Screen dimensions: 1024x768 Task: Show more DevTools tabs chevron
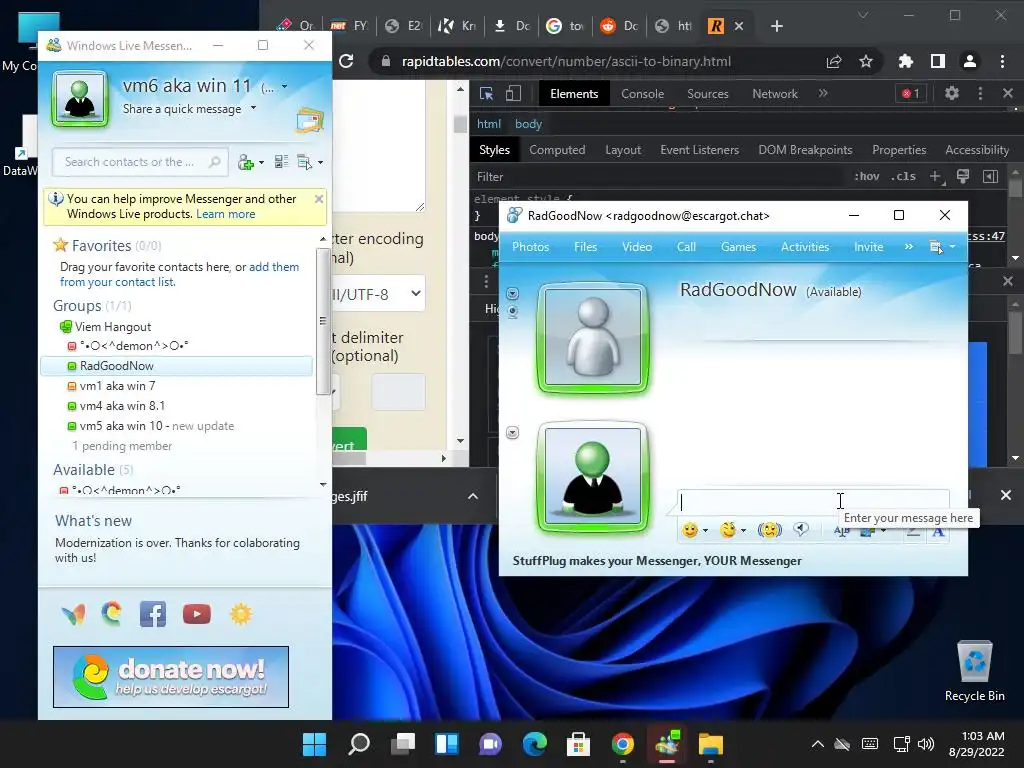click(x=823, y=93)
